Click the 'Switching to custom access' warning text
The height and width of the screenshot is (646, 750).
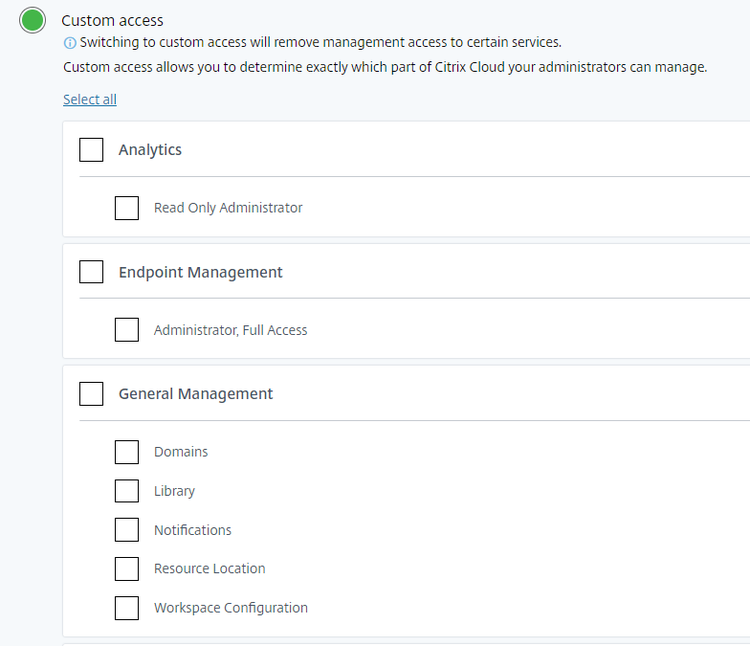320,43
